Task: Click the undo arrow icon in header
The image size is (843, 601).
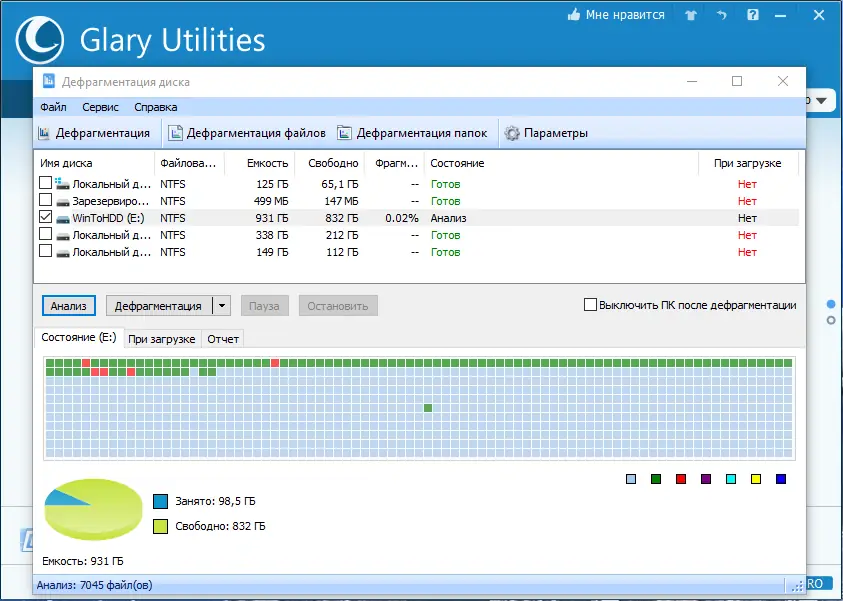Action: pyautogui.click(x=721, y=15)
